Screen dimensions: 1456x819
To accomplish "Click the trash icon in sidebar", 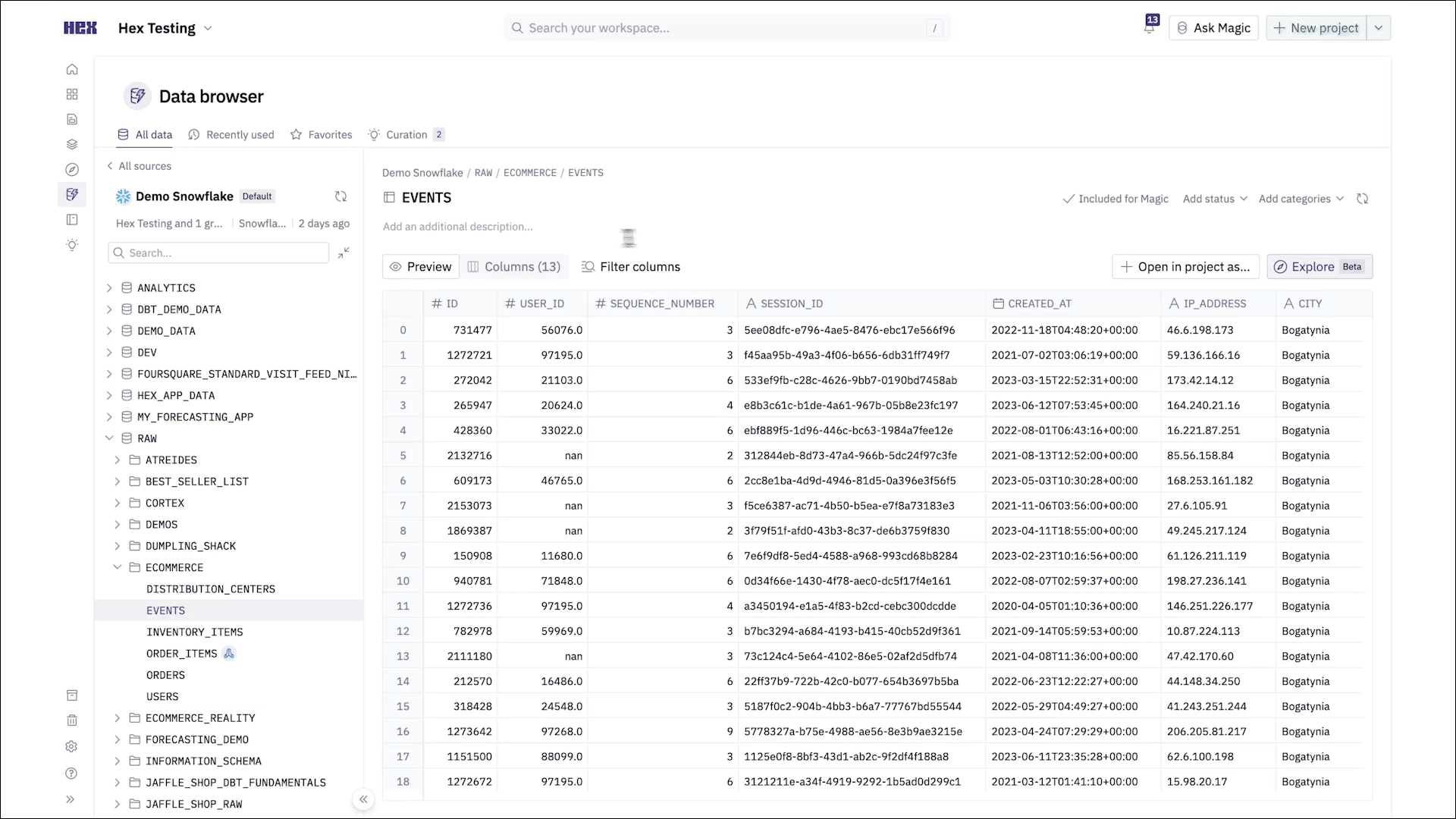I will click(71, 720).
